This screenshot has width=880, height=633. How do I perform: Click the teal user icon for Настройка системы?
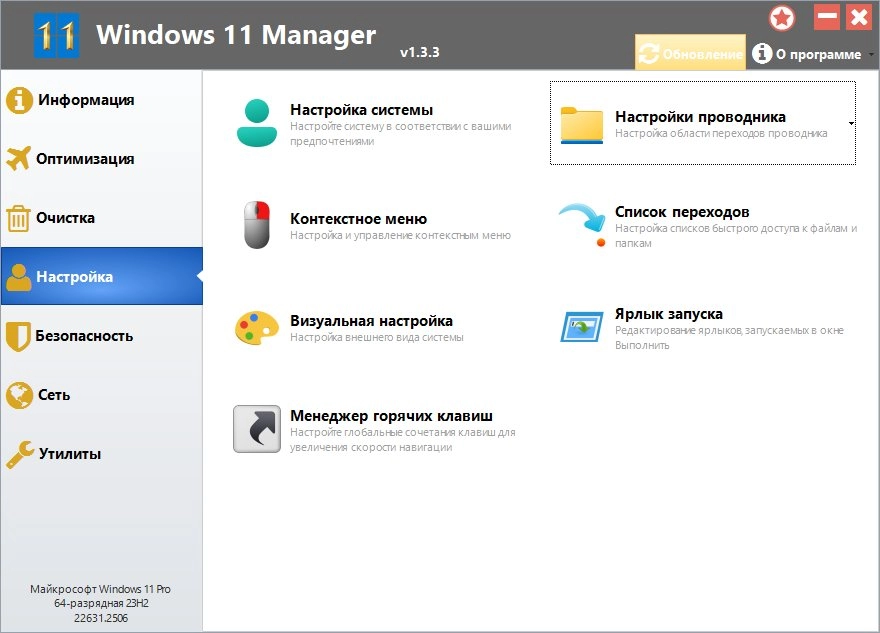click(x=257, y=123)
